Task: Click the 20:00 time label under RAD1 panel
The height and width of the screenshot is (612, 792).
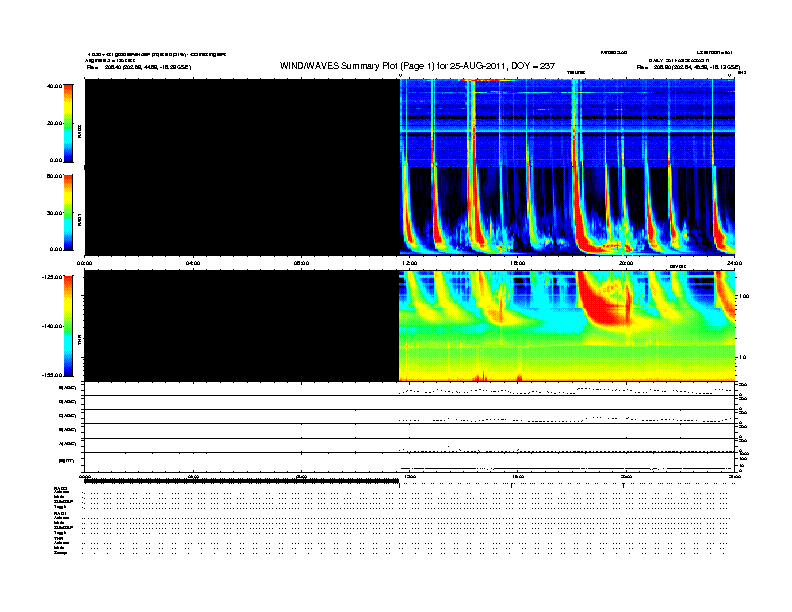Action: [x=626, y=263]
